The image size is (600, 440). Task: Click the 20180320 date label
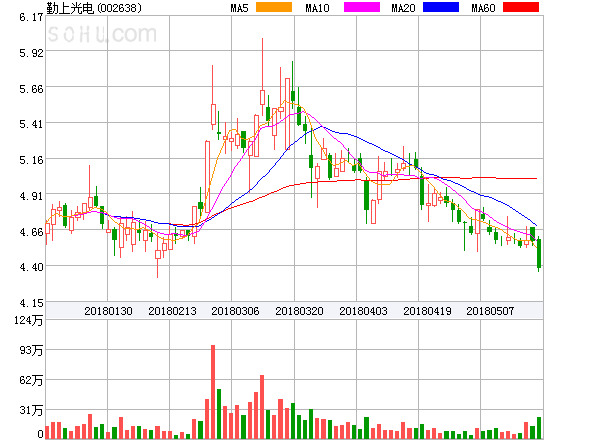click(299, 311)
